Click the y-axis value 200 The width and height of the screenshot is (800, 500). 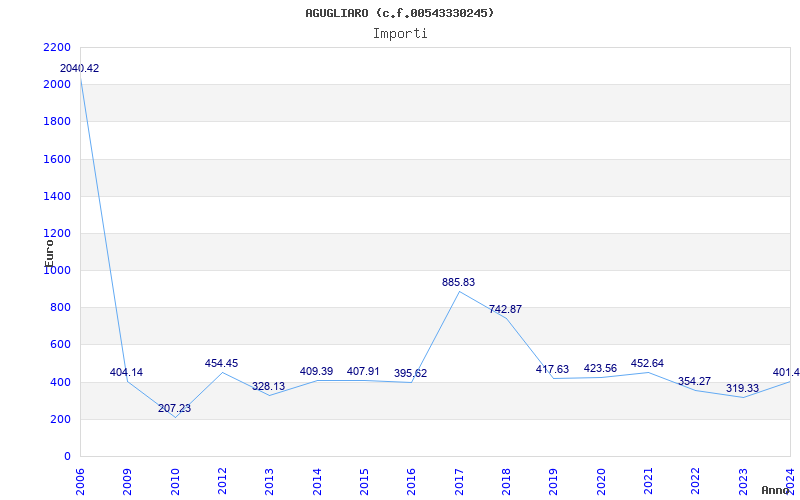click(x=60, y=419)
